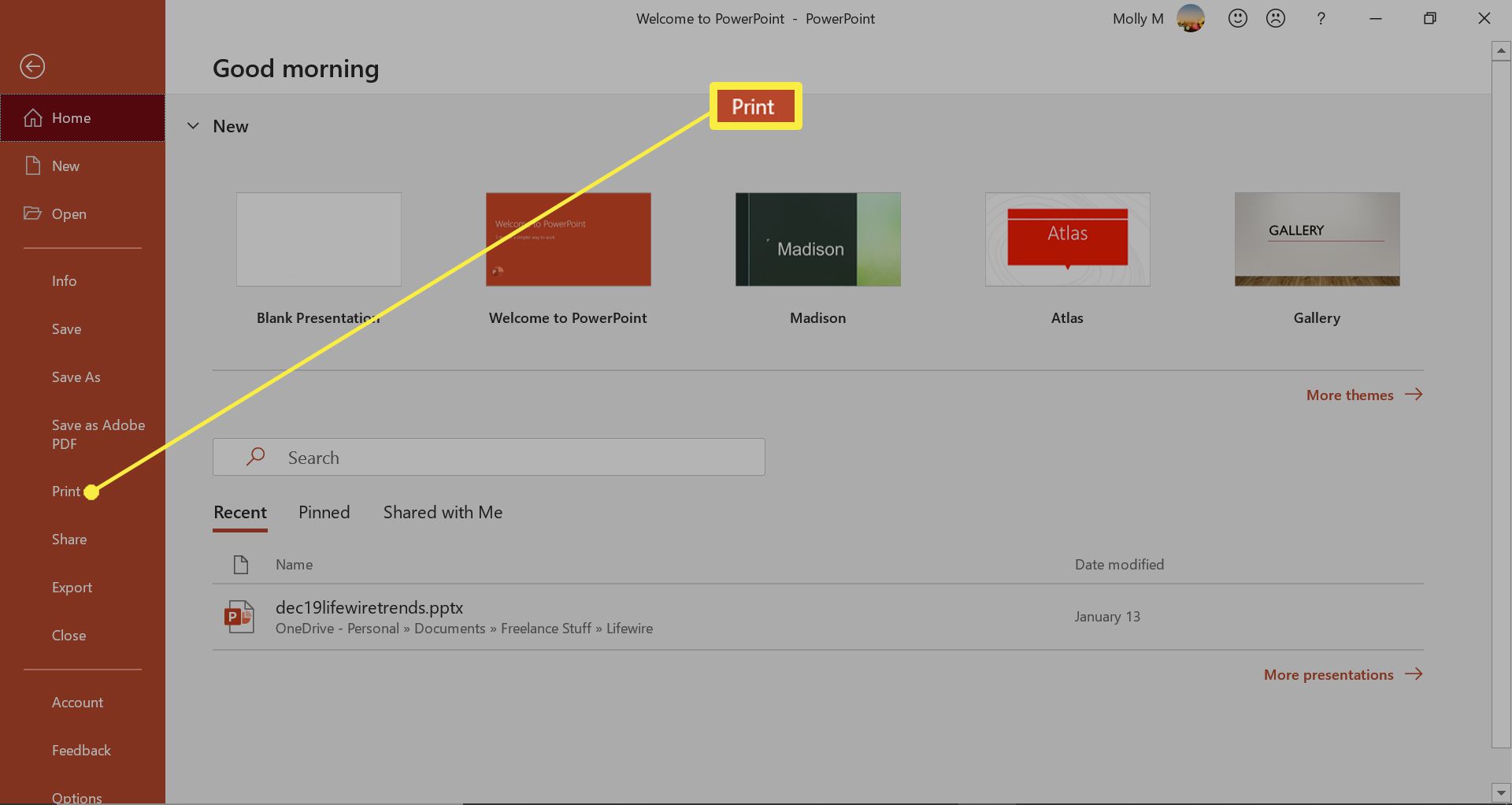The height and width of the screenshot is (805, 1512).
Task: Open Share in the sidebar
Action: (69, 540)
